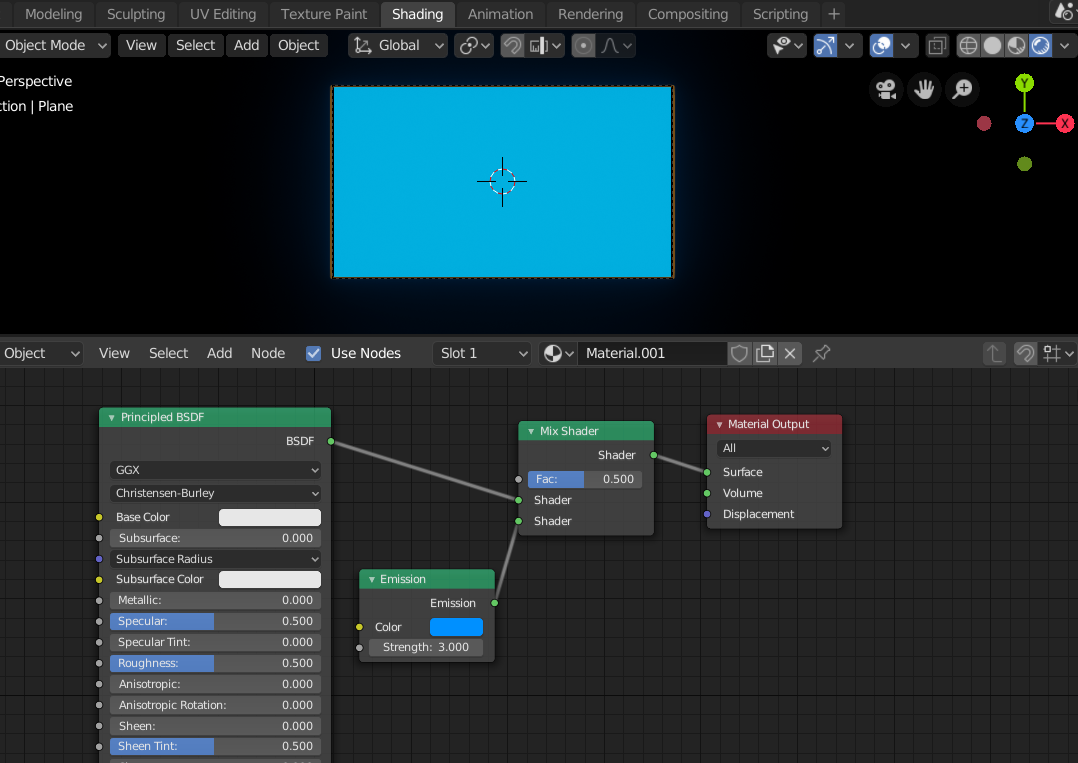
Task: Click the dark red negative X gizmo dot
Action: (984, 124)
